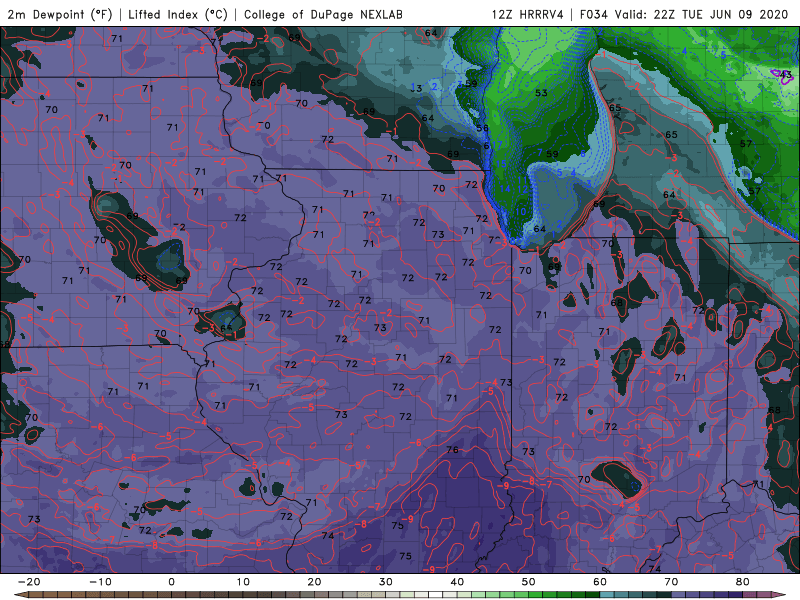Click the 'College of DuPage NEXLAB' label

point(323,14)
